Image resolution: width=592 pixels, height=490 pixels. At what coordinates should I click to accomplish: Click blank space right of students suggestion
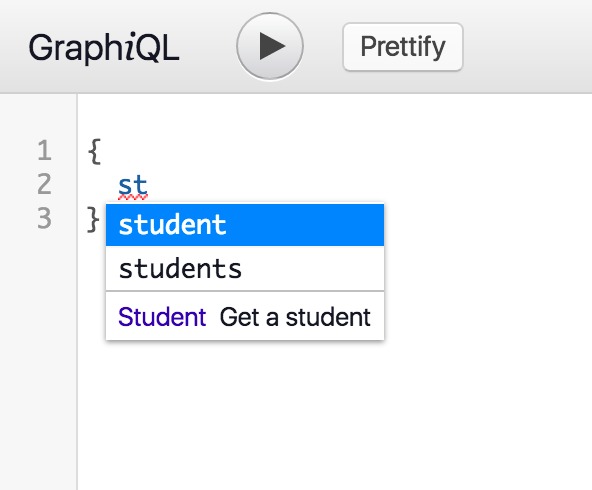pos(313,268)
